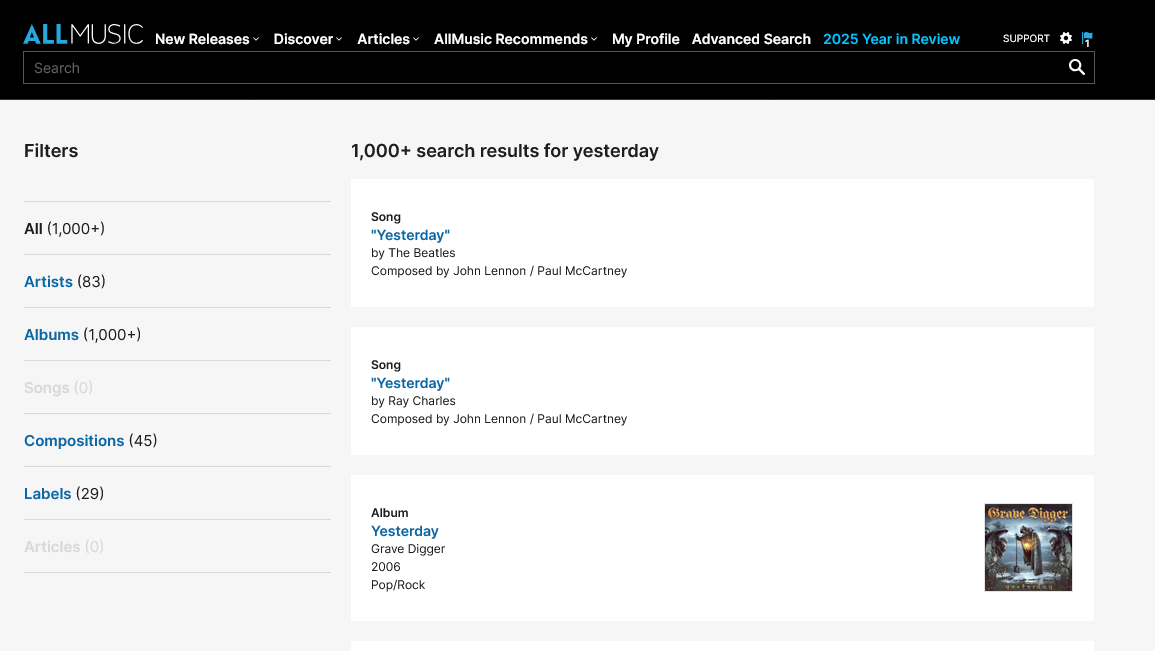Open the Articles dropdown in navigation
This screenshot has width=1155, height=651.
click(x=388, y=39)
